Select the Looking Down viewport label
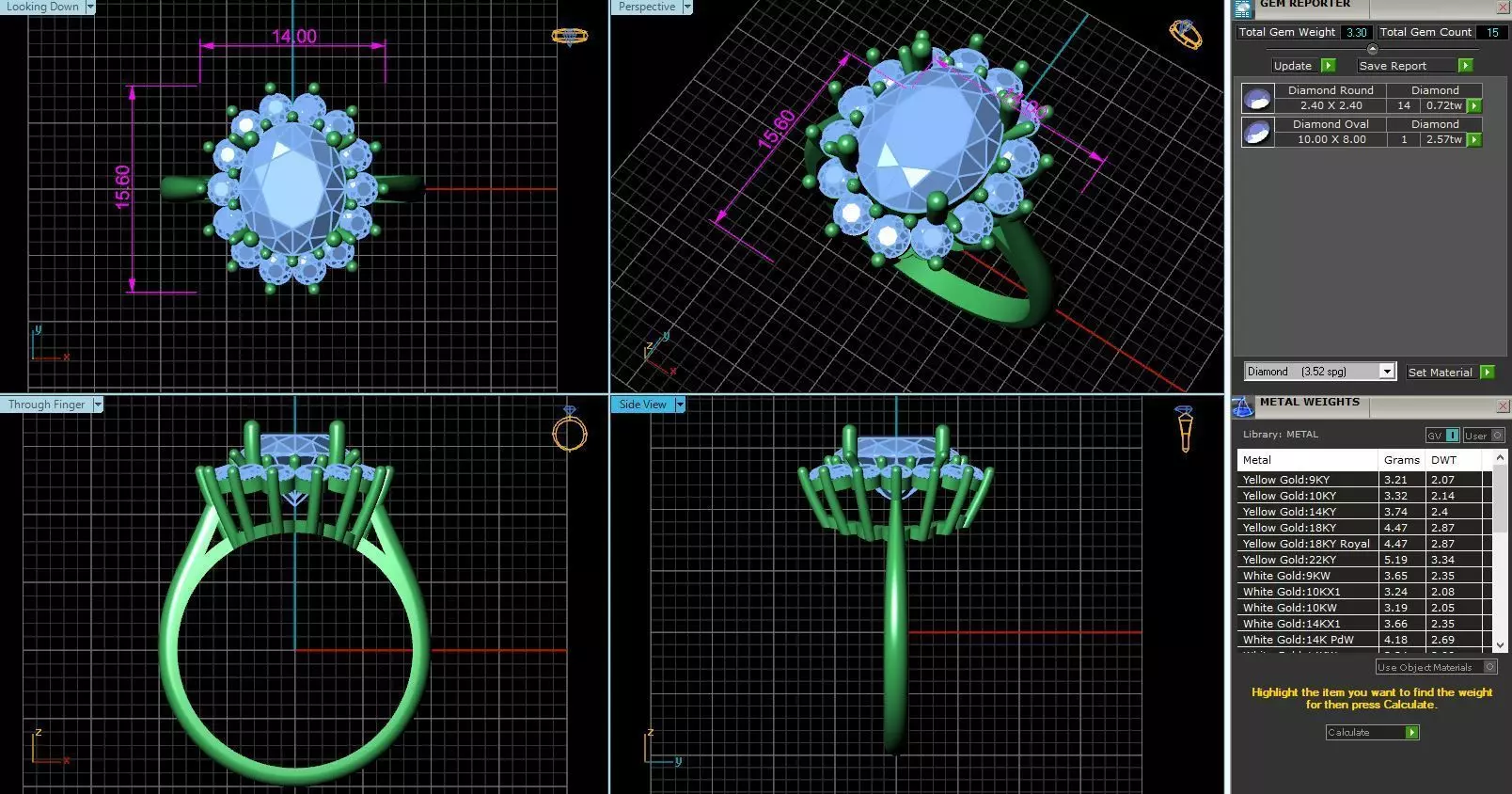 click(x=43, y=7)
